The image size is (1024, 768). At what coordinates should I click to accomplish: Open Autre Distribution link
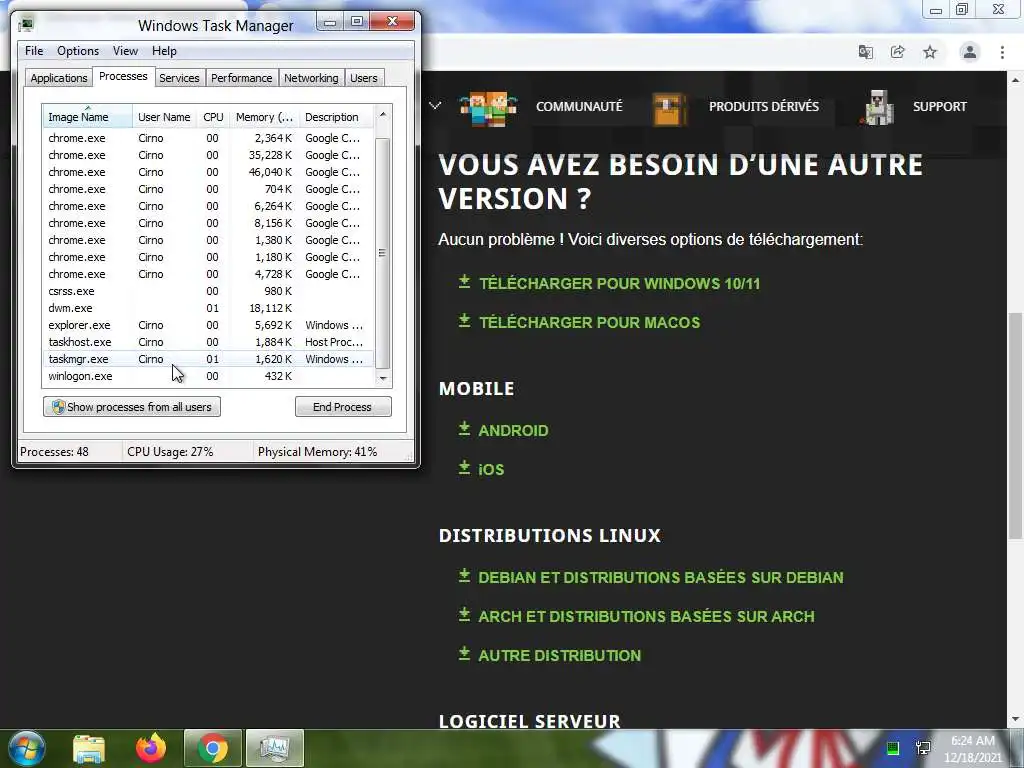(560, 655)
